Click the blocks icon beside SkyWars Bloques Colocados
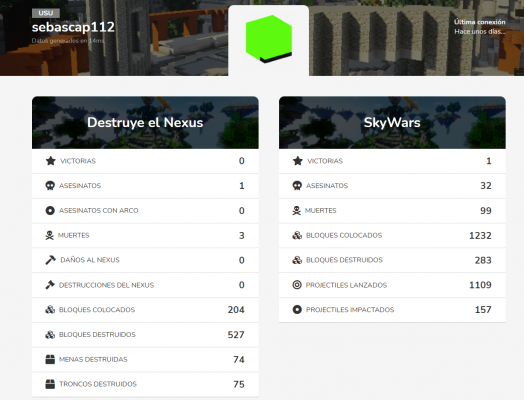This screenshot has height=400, width=524. click(x=297, y=235)
